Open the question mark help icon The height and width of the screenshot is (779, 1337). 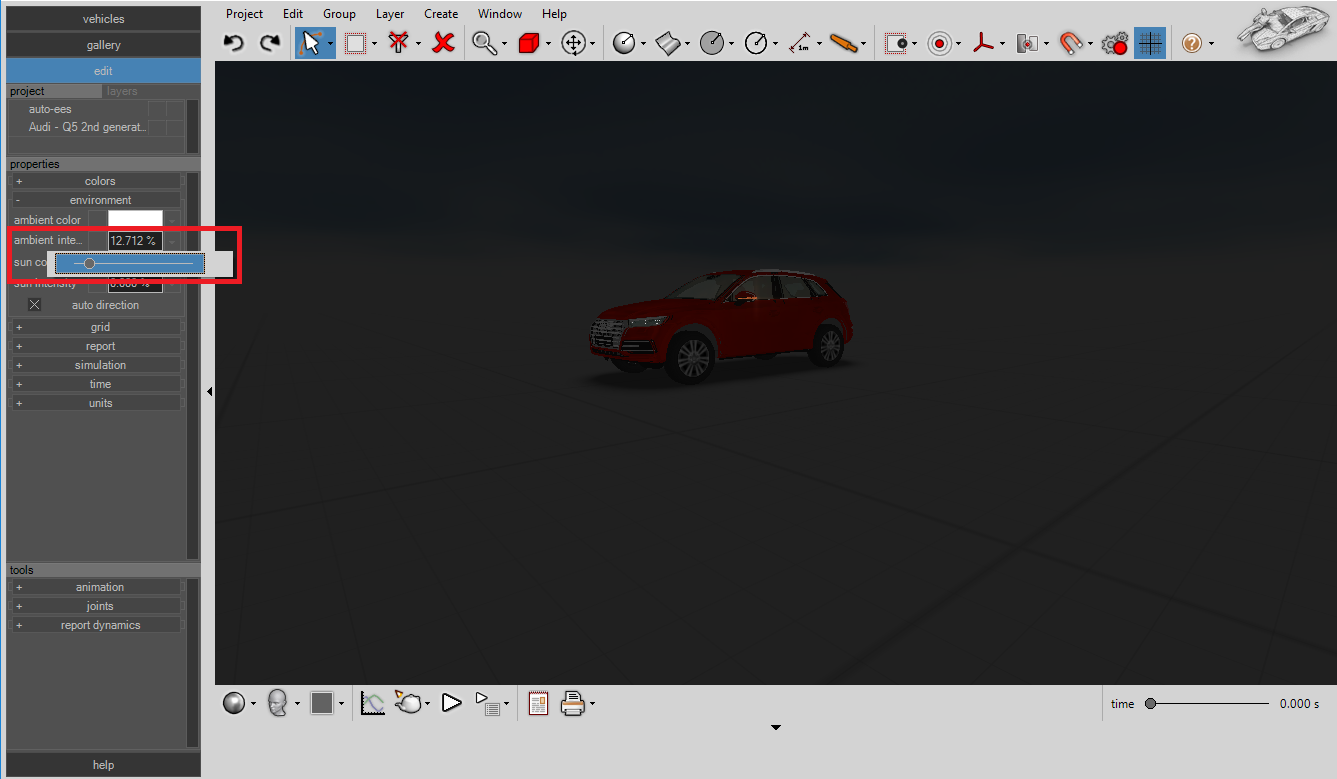[1191, 43]
